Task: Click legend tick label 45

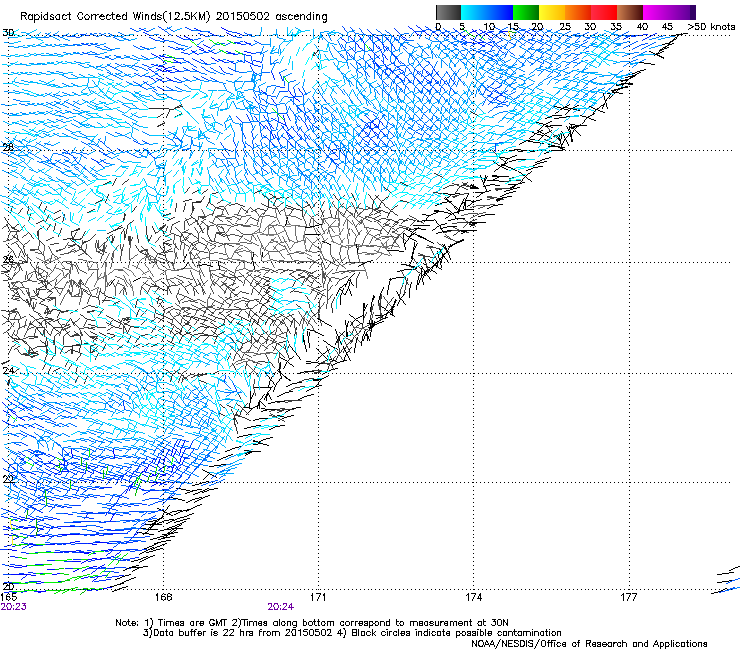Action: click(667, 27)
